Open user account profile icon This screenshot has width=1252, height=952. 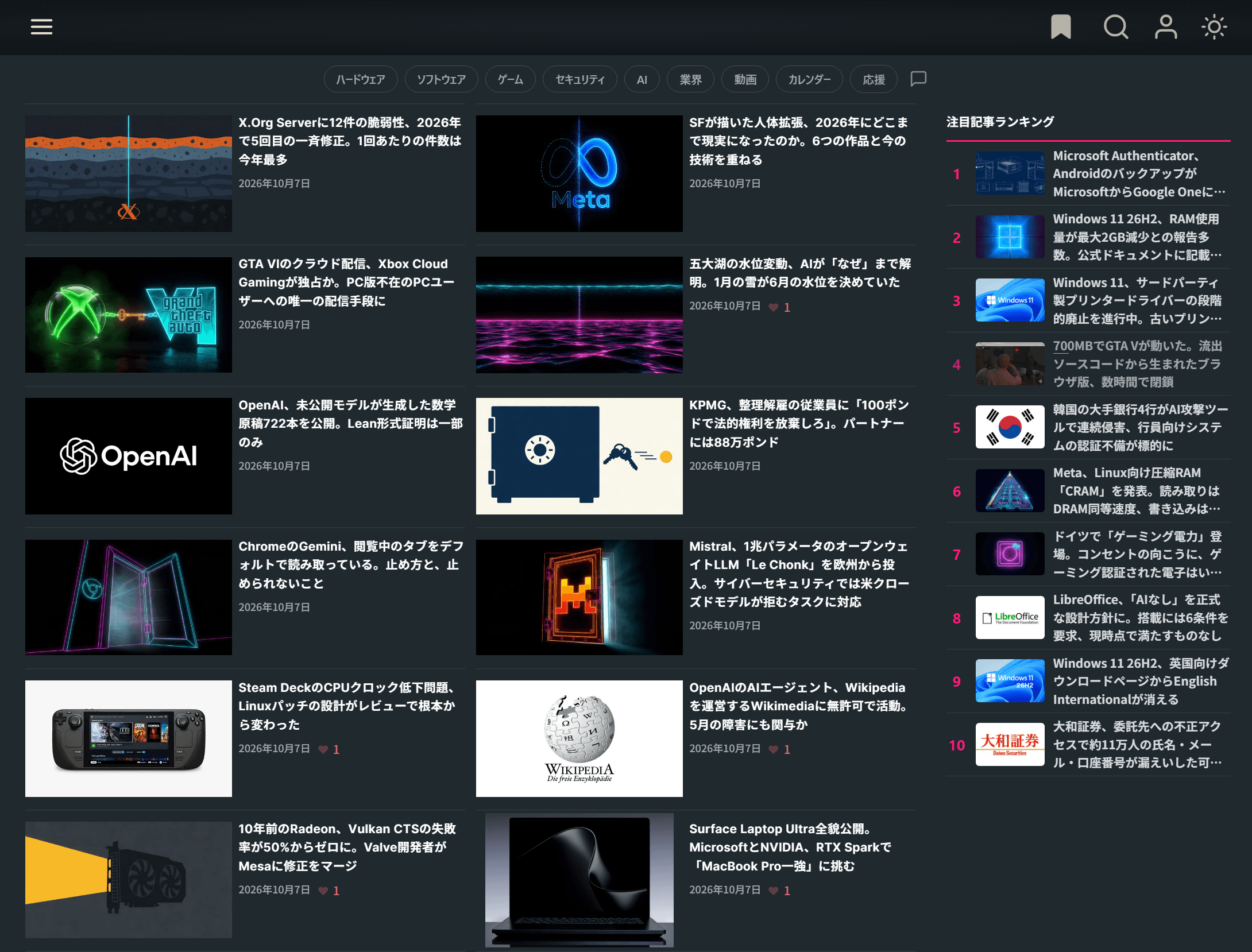coord(1166,26)
